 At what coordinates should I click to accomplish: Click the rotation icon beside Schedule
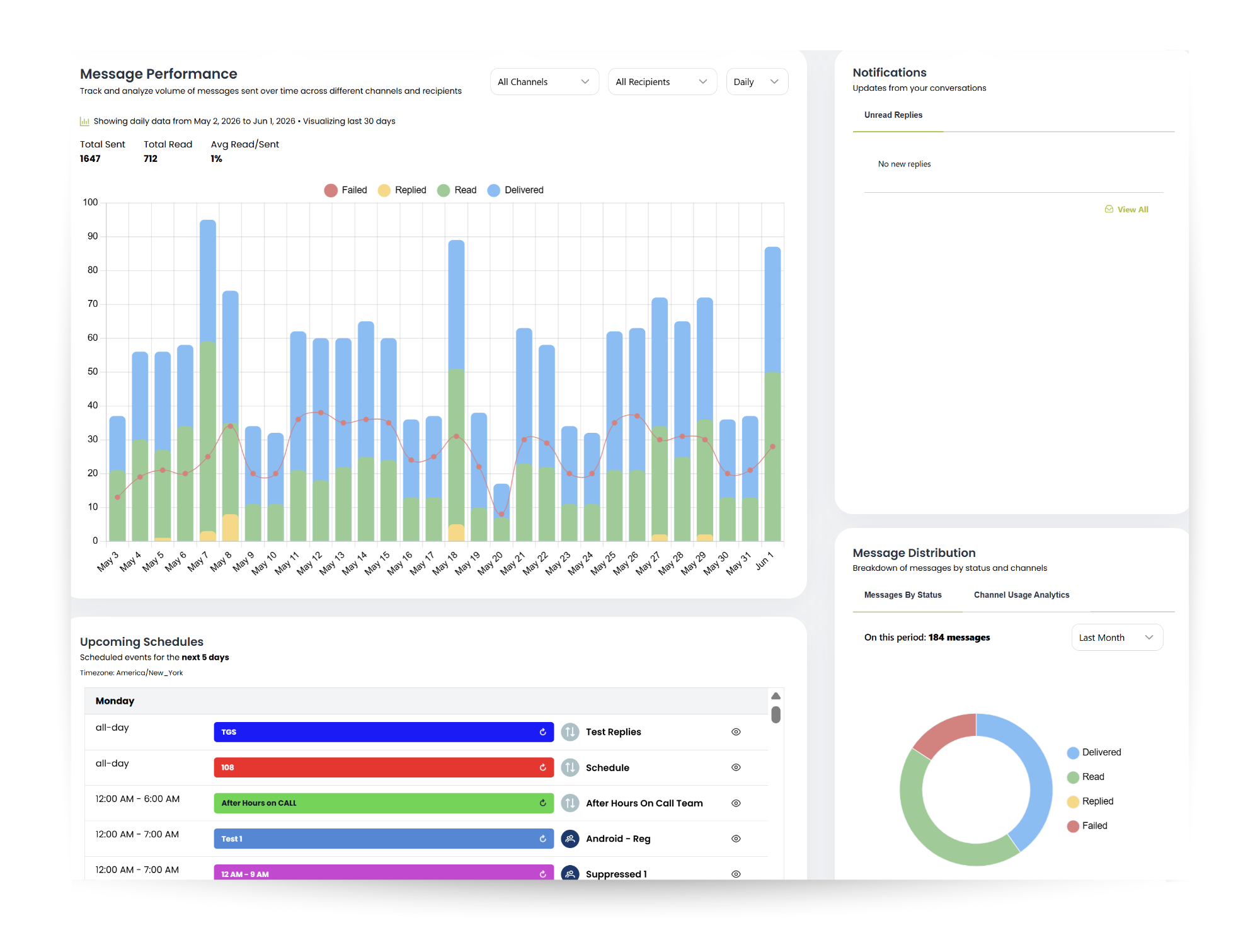(570, 767)
